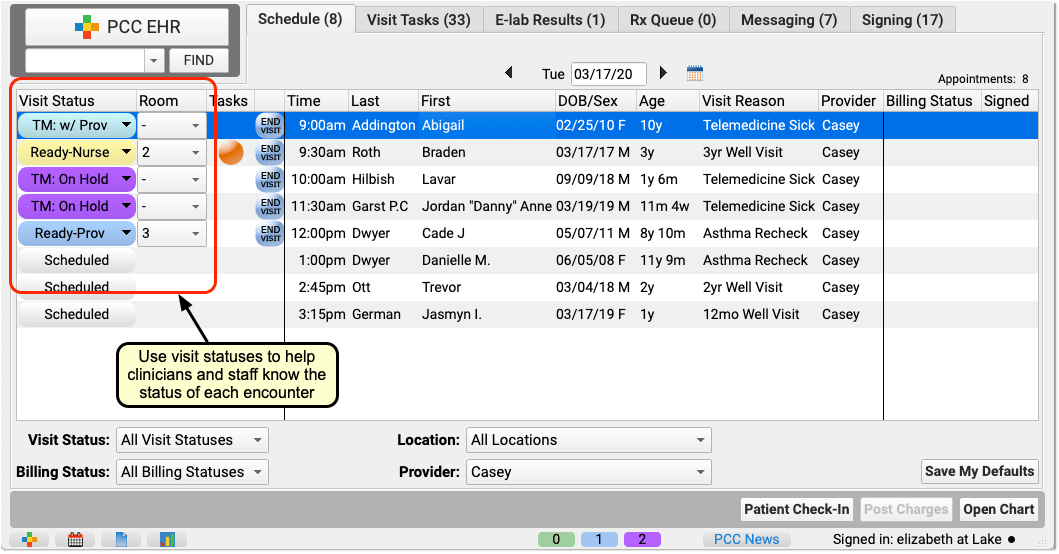Open Ready-Nurse visit status dropdown
Screen dimensions: 1059x554
(x=76, y=153)
